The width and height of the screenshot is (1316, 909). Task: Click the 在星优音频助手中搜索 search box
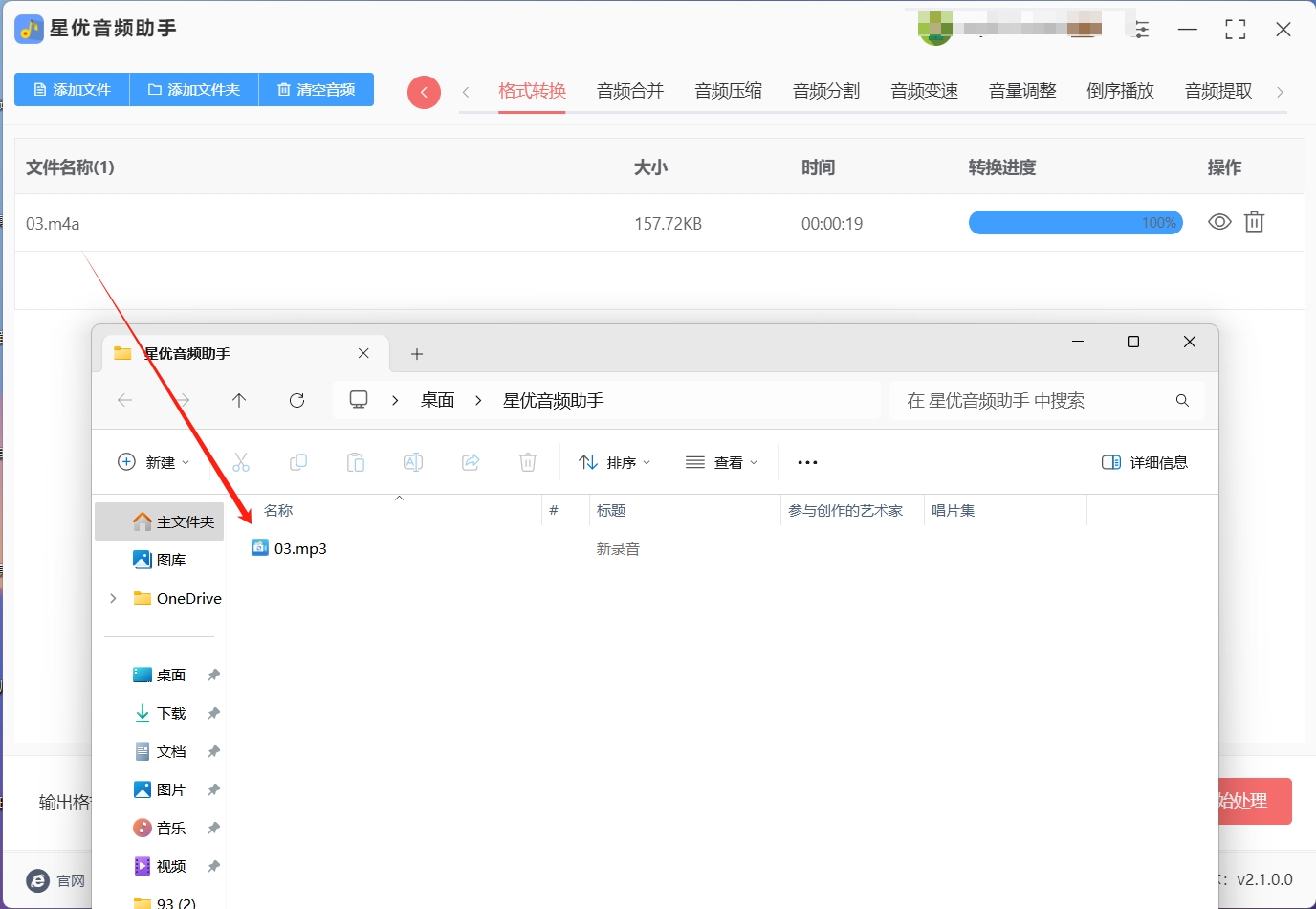1047,400
